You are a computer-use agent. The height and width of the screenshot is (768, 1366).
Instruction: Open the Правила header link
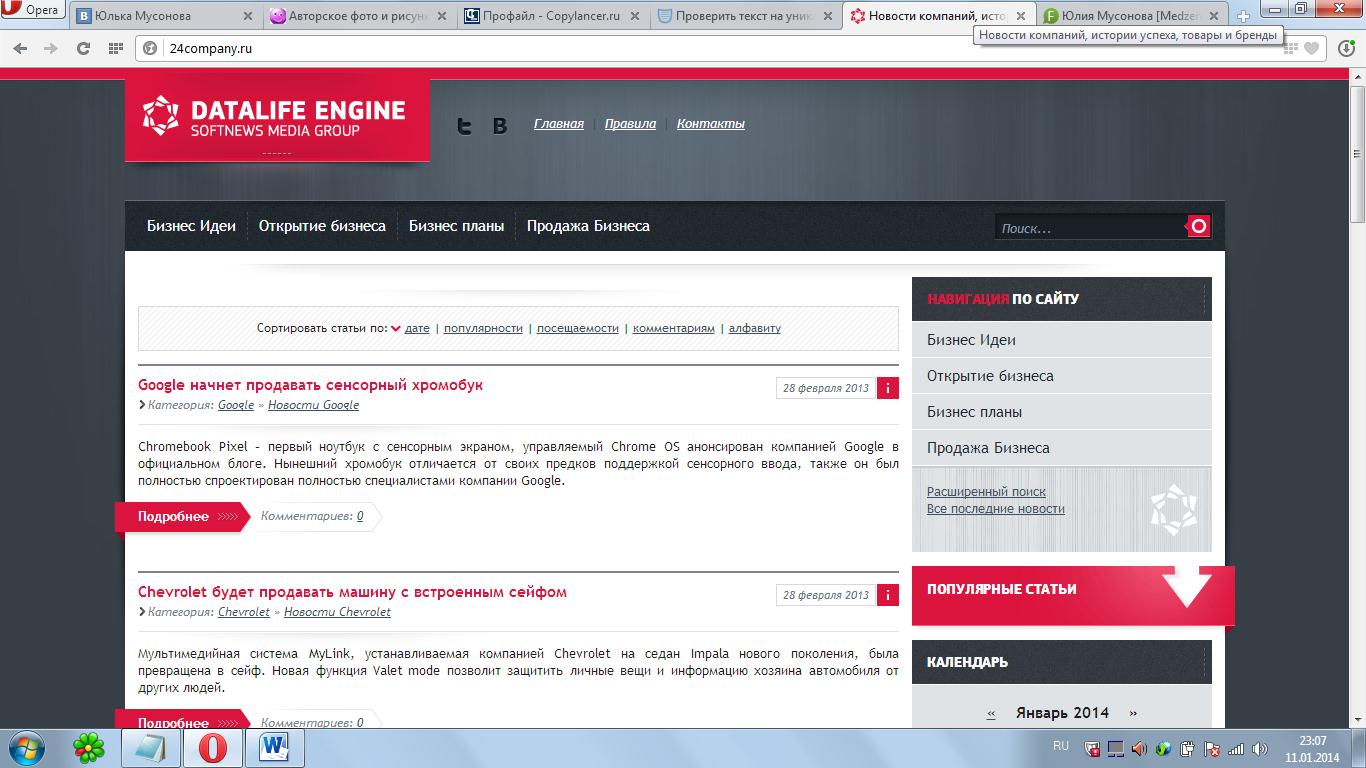coord(631,124)
